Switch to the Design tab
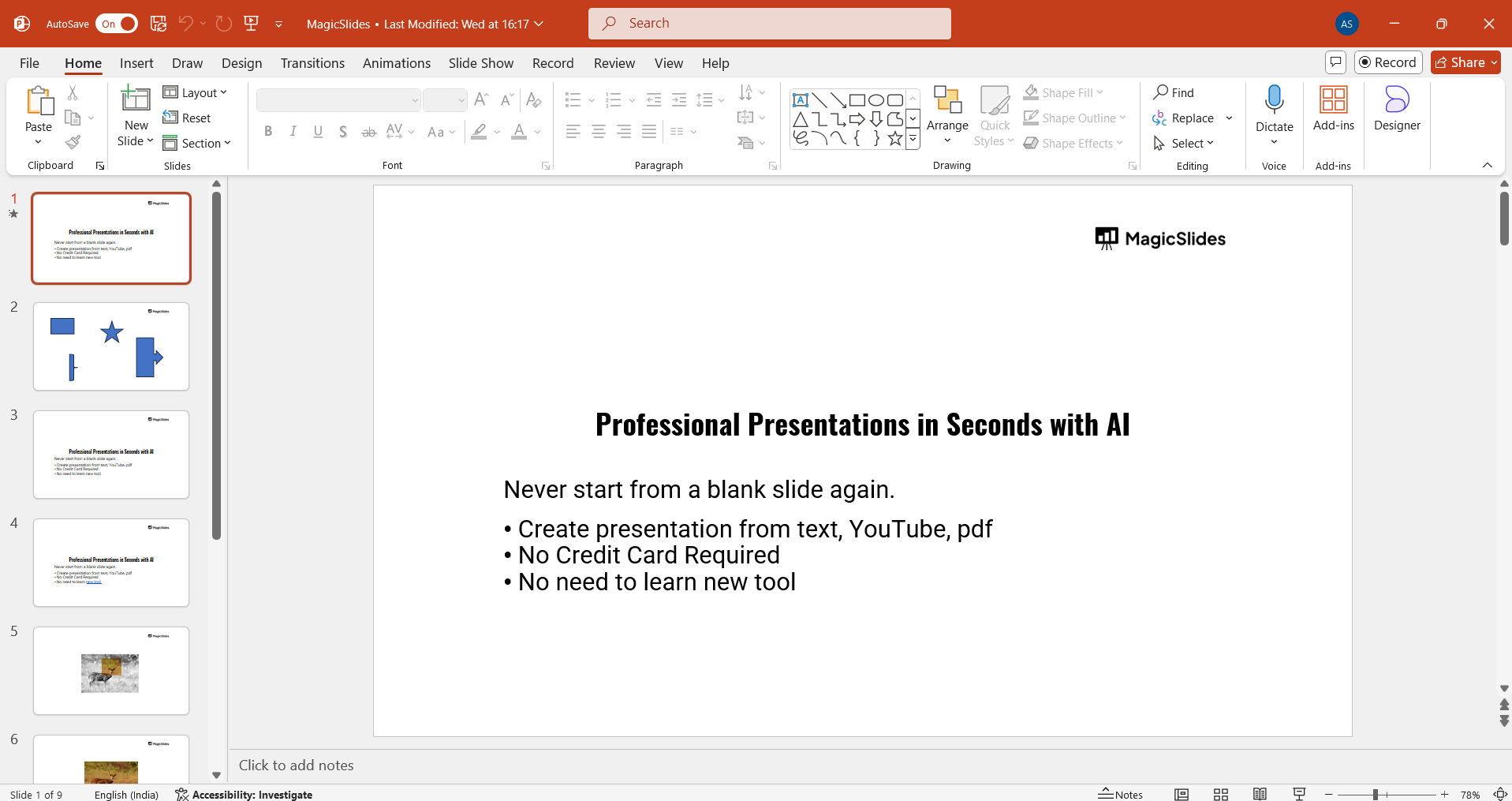 [242, 63]
